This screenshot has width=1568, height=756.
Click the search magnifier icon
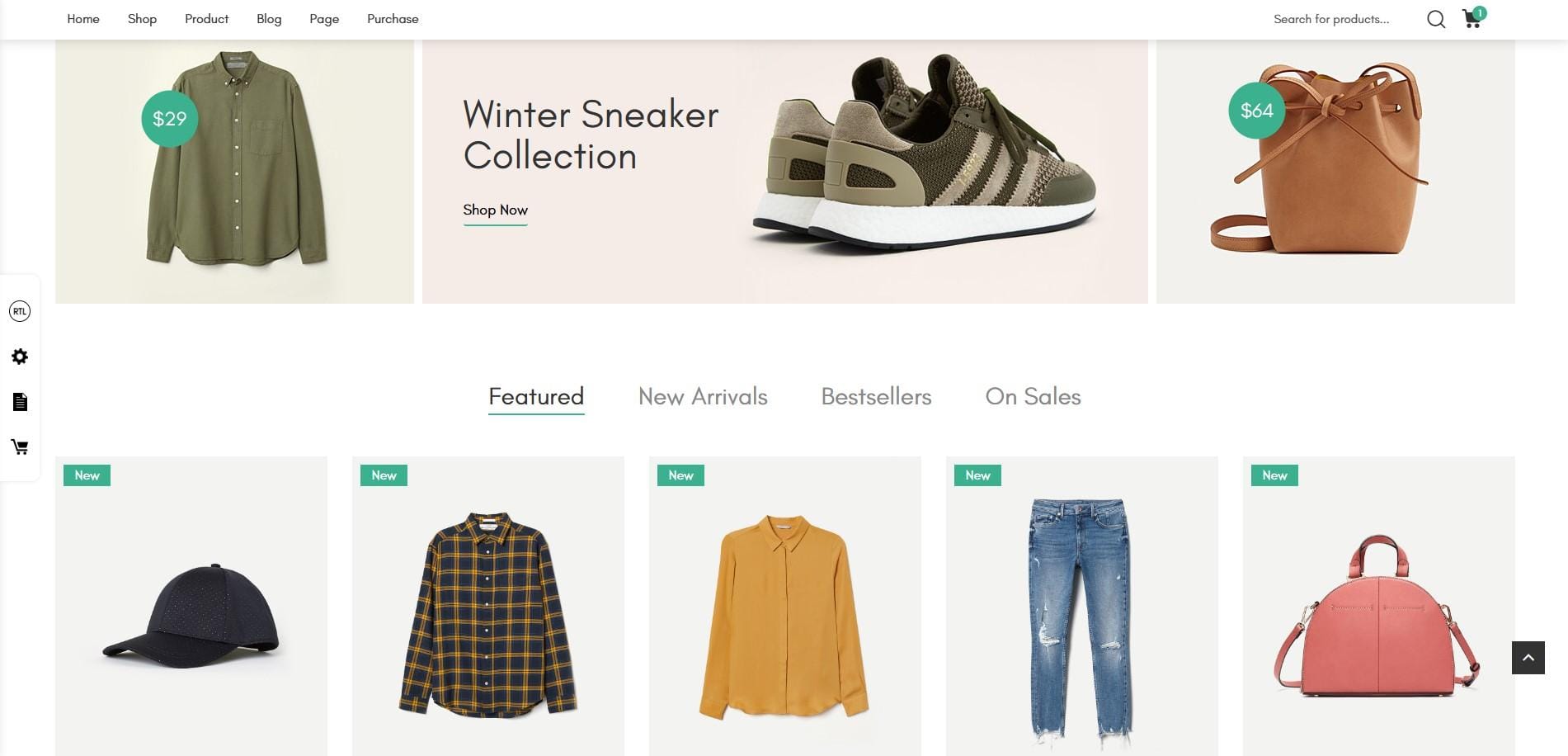[1436, 19]
